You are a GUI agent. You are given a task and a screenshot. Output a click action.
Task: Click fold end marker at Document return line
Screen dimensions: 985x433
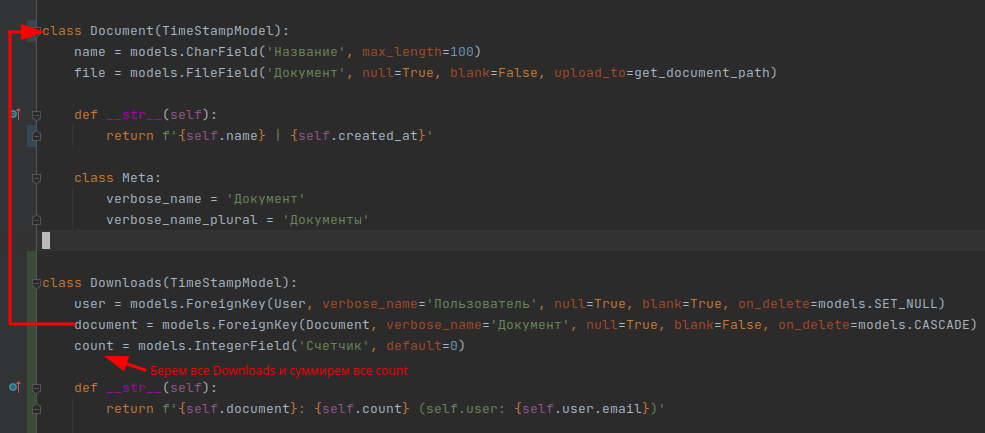click(36, 136)
